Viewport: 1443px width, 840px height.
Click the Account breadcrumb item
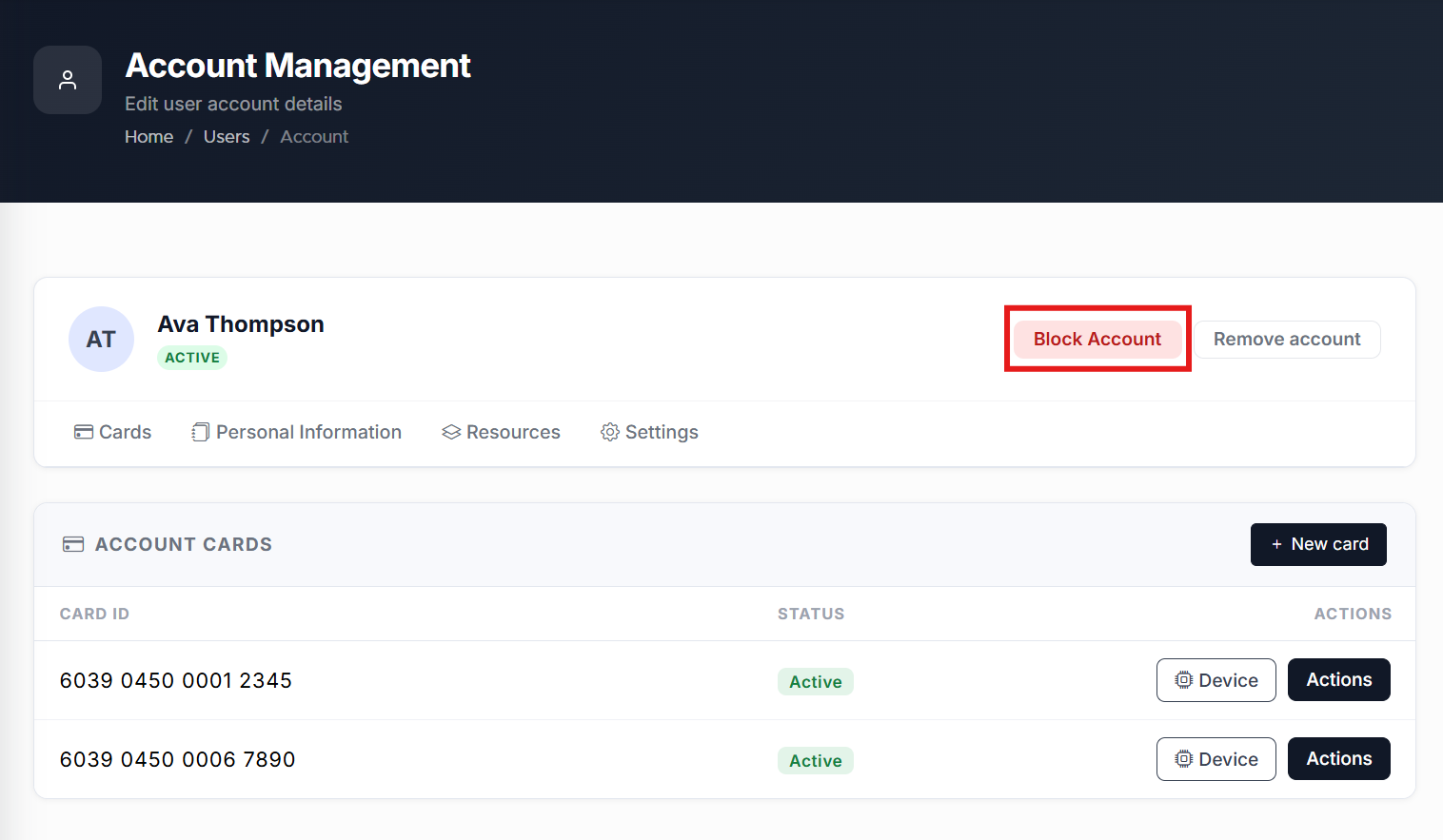click(x=314, y=137)
